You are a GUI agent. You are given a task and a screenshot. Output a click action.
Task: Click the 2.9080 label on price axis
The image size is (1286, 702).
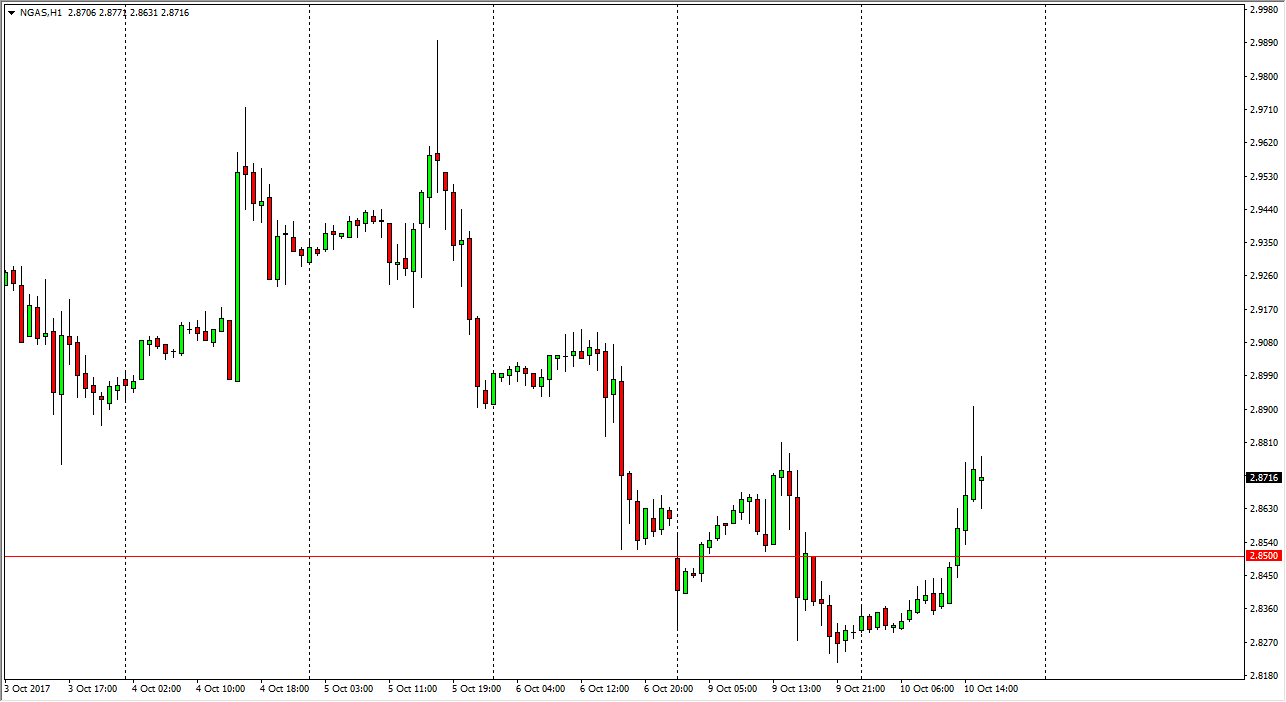(x=1262, y=343)
